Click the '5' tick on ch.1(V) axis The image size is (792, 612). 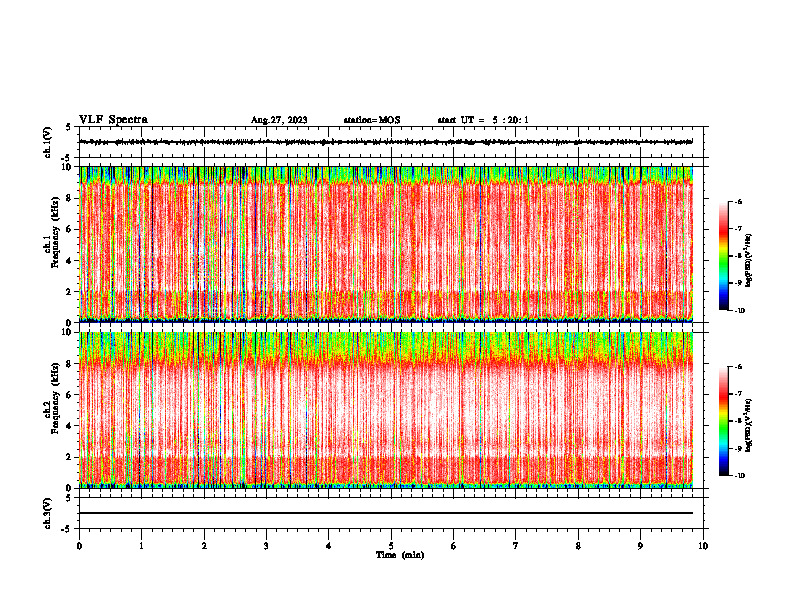pos(69,127)
